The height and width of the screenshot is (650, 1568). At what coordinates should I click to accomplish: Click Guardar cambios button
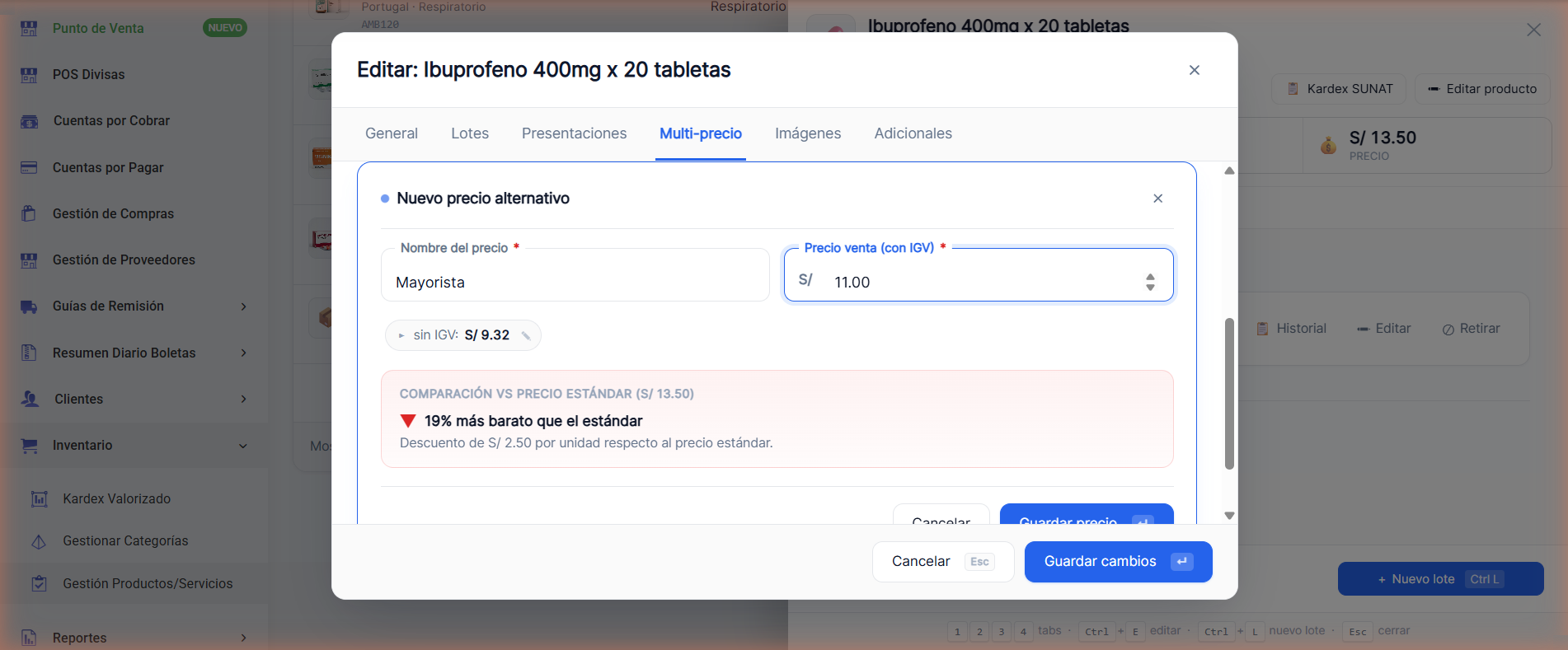tap(1119, 562)
